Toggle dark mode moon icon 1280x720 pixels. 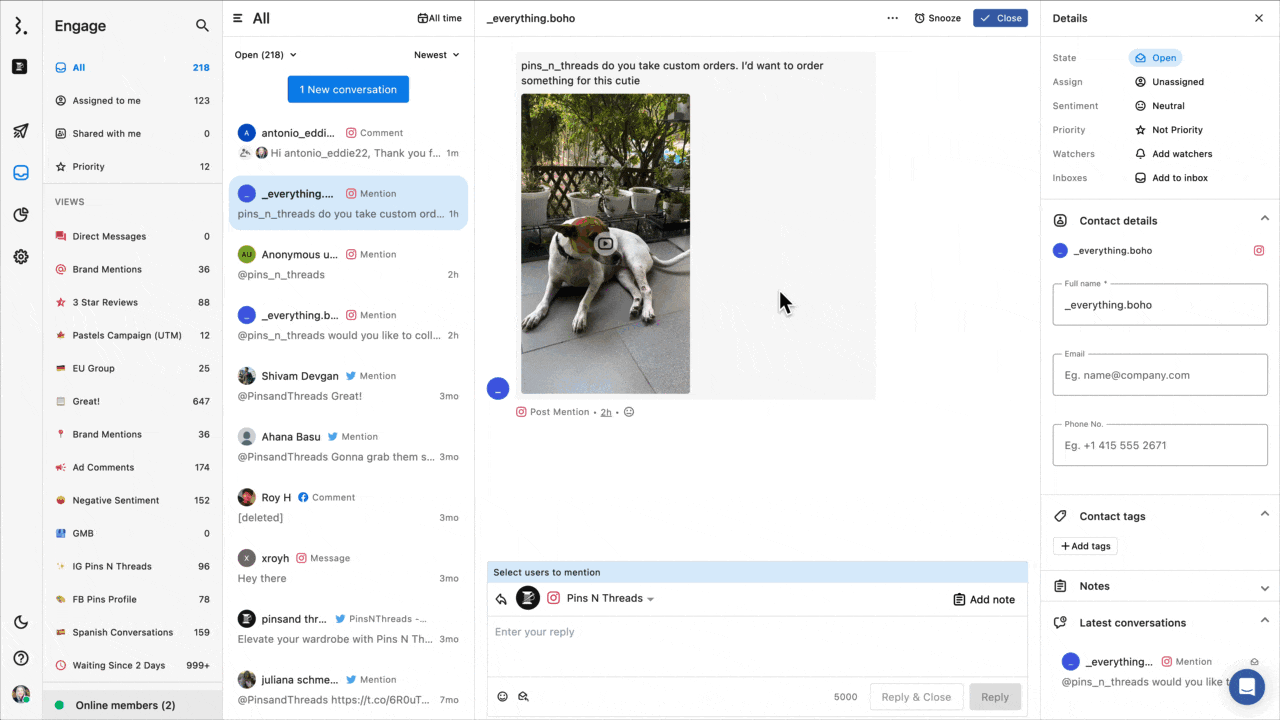[x=21, y=623]
